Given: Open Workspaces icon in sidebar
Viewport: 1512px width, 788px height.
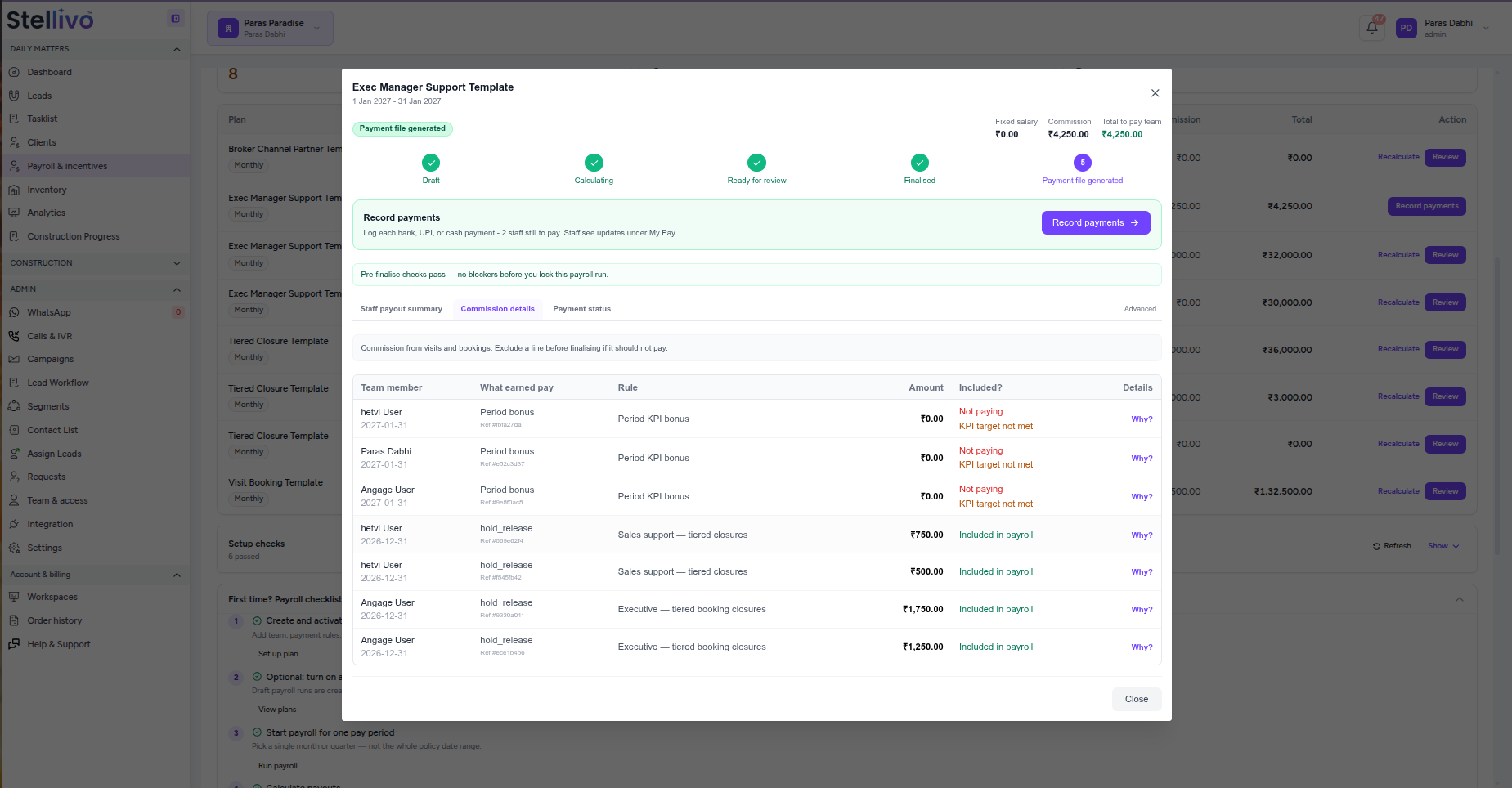Looking at the screenshot, I should coord(14,597).
